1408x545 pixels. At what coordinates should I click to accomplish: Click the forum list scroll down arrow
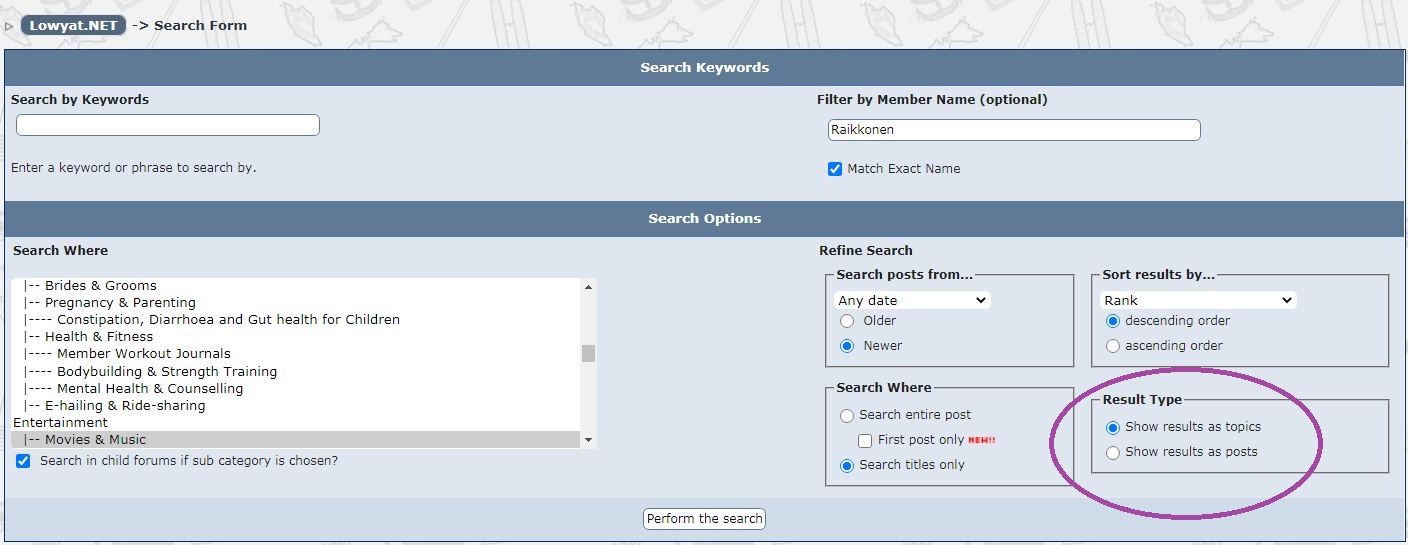588,440
